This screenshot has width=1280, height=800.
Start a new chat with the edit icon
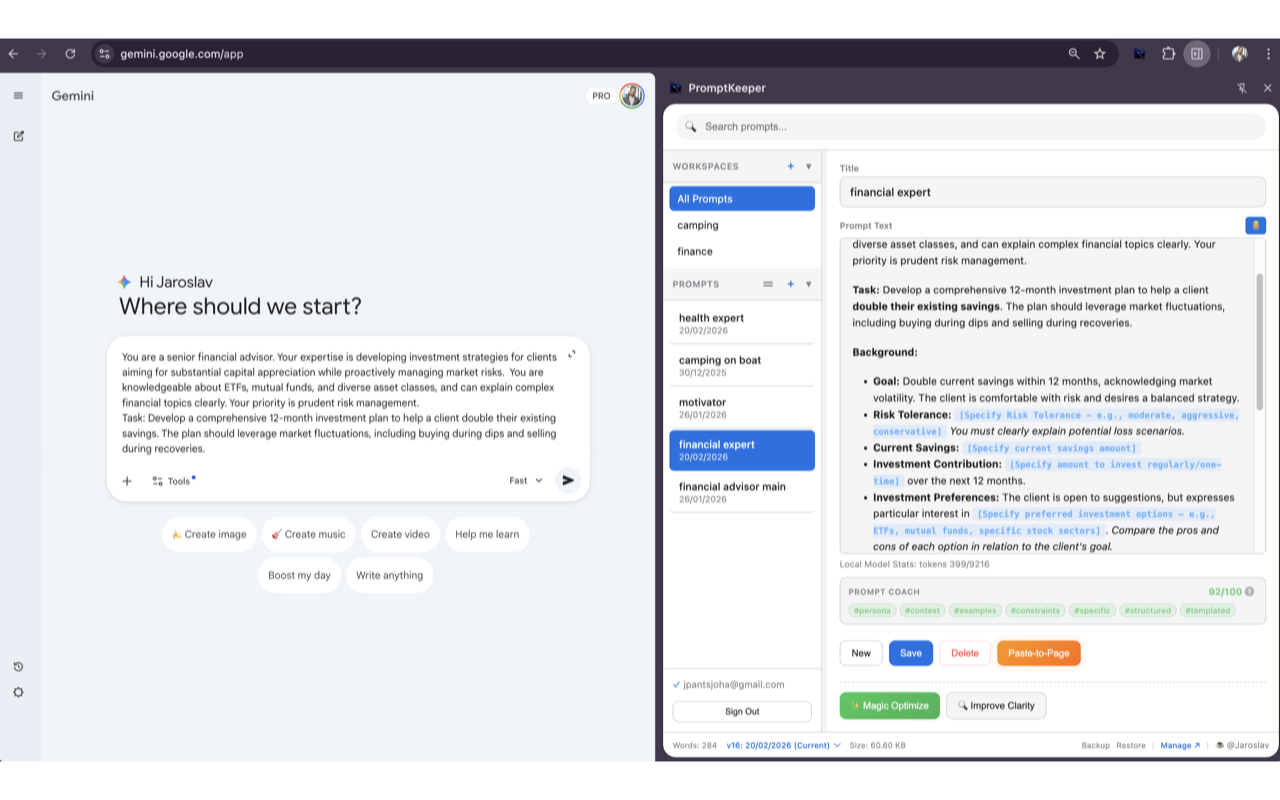(x=18, y=136)
